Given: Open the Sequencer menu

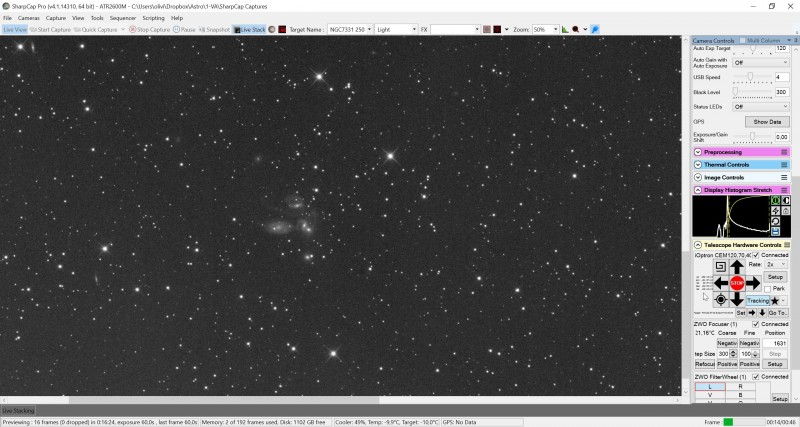Looking at the screenshot, I should click(123, 18).
